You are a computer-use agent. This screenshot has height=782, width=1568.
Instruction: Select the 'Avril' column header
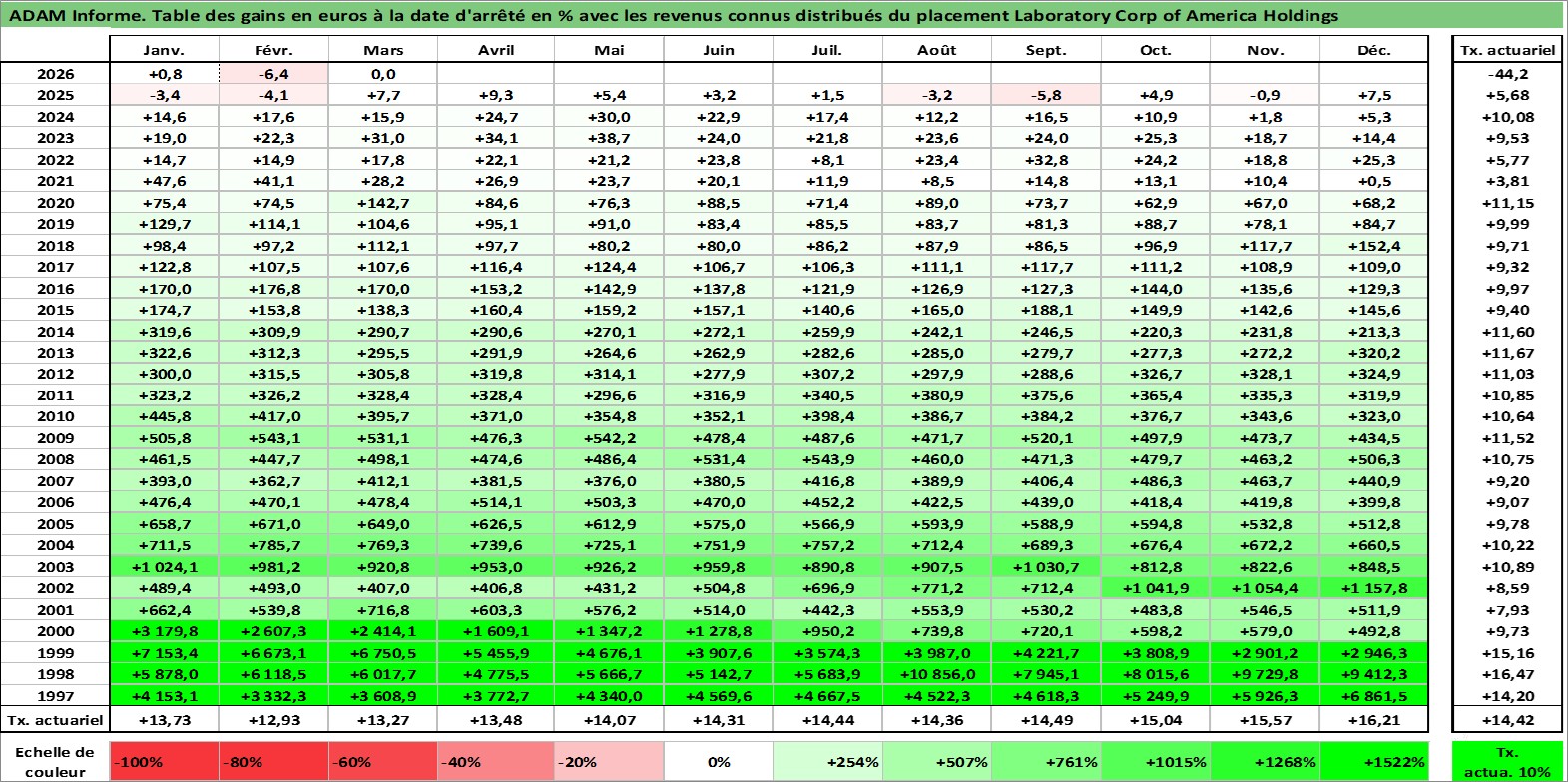(496, 50)
